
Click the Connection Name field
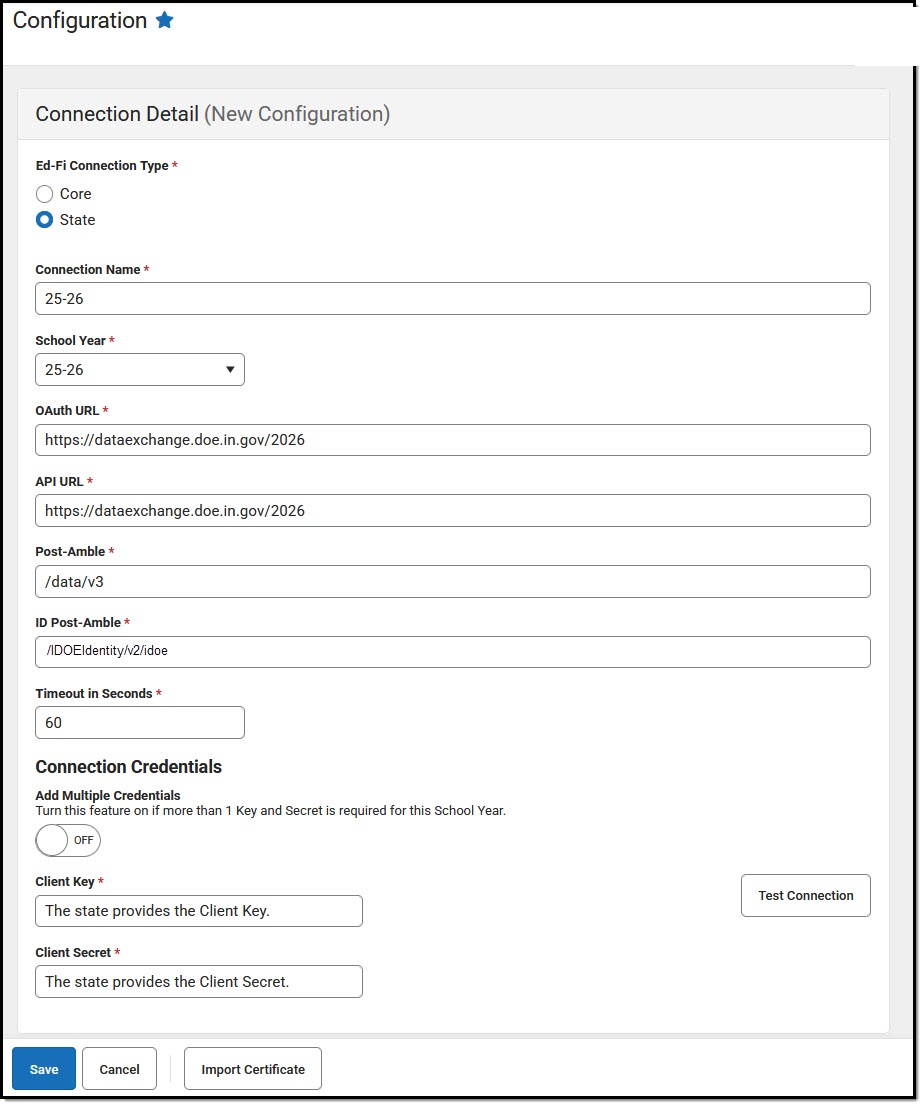point(452,299)
